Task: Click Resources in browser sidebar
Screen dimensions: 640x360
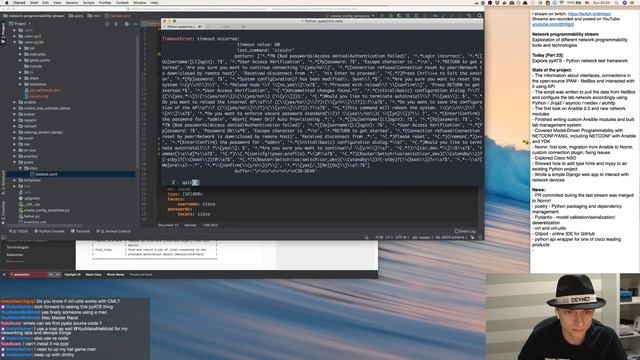Action: click(x=15, y=255)
